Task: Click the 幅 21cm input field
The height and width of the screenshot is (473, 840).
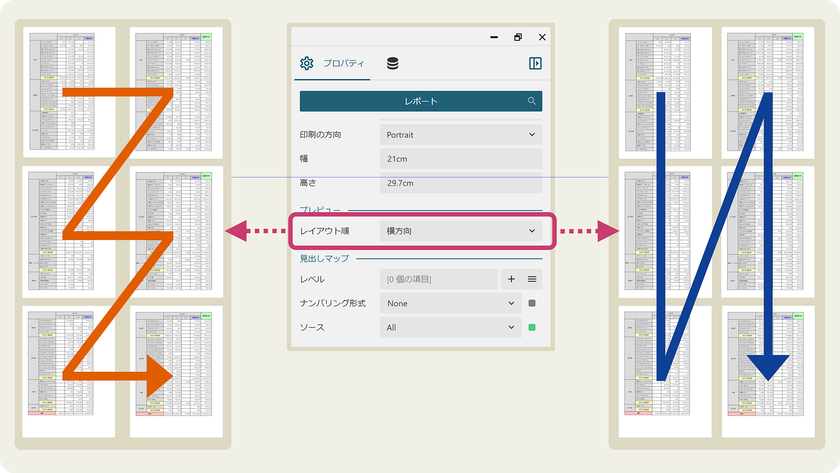Action: [461, 159]
